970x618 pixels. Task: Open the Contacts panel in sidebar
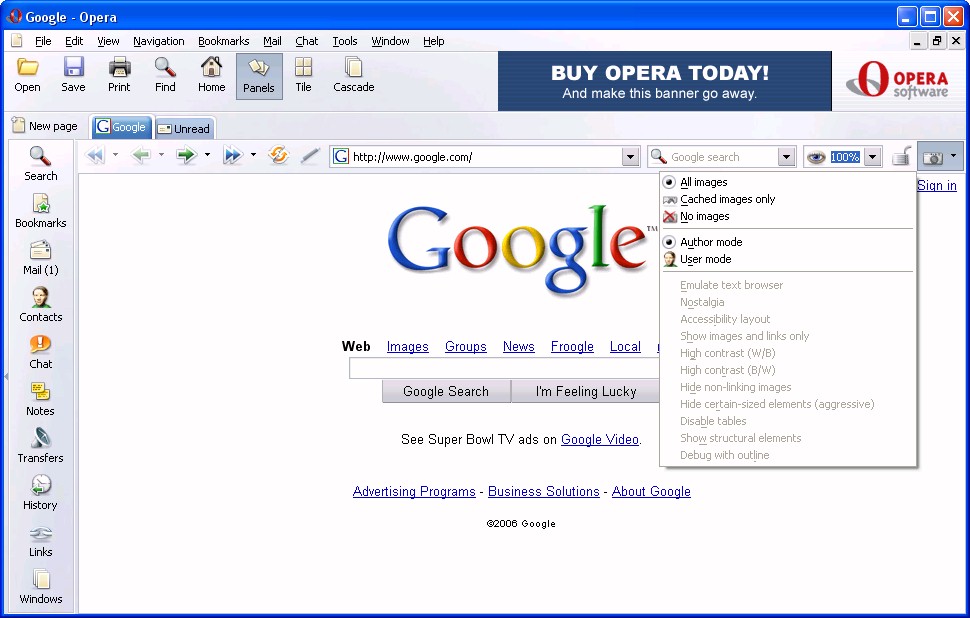point(40,304)
